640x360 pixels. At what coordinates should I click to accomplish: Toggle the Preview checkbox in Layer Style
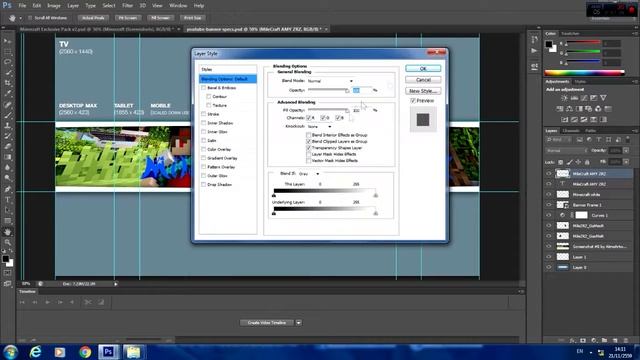pyautogui.click(x=413, y=100)
